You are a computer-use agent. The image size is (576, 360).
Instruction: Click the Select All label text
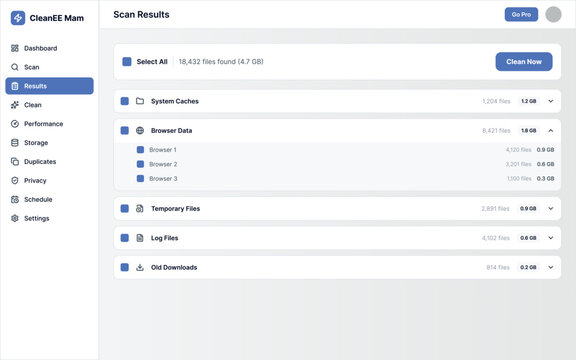pos(152,62)
